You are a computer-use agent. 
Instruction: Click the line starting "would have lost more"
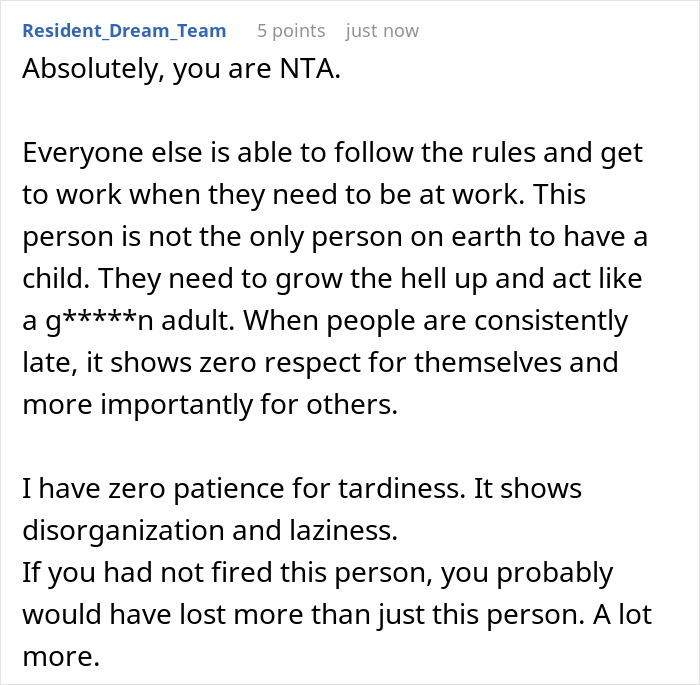click(336, 614)
